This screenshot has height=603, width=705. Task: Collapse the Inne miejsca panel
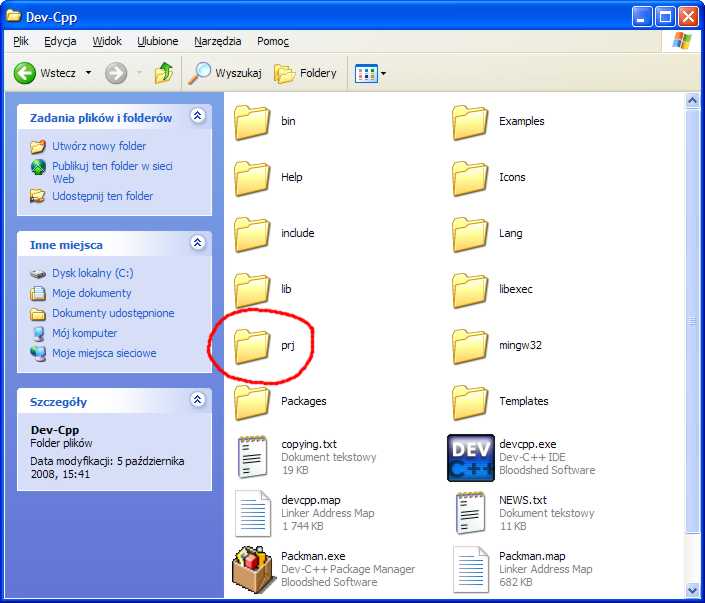coord(197,243)
